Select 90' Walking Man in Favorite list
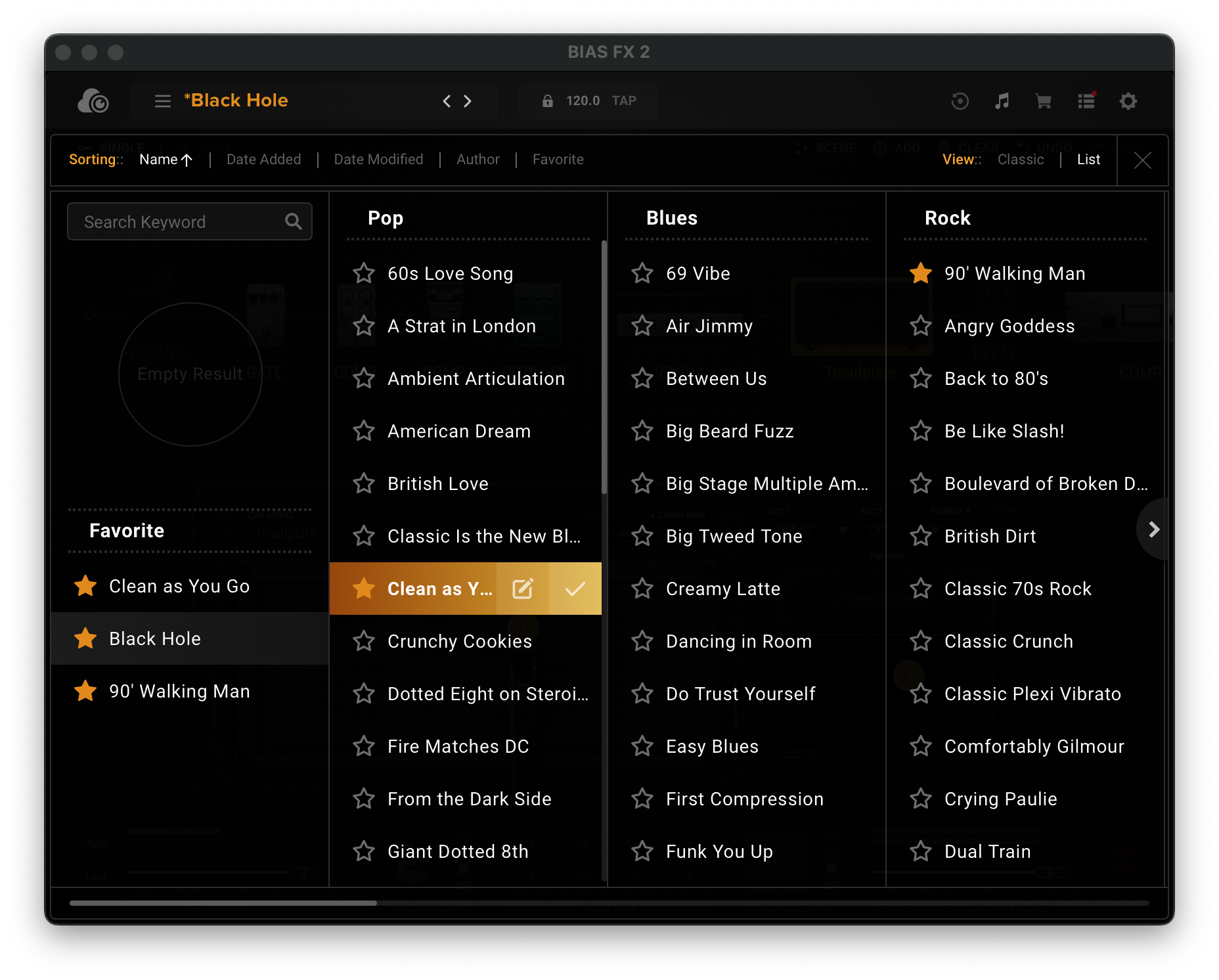Screen dimensions: 1219x980 [190, 691]
